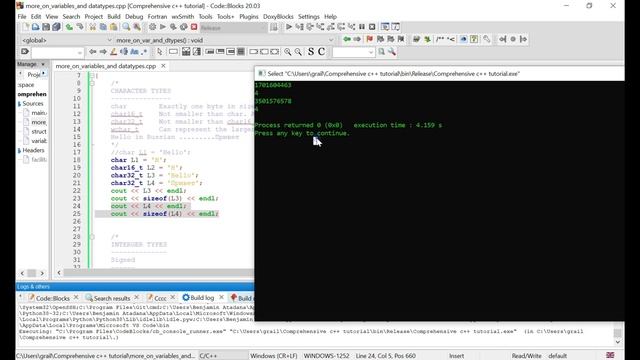Click the C/C++ language status entry
Image resolution: width=640 pixels, height=360 pixels.
click(x=208, y=356)
